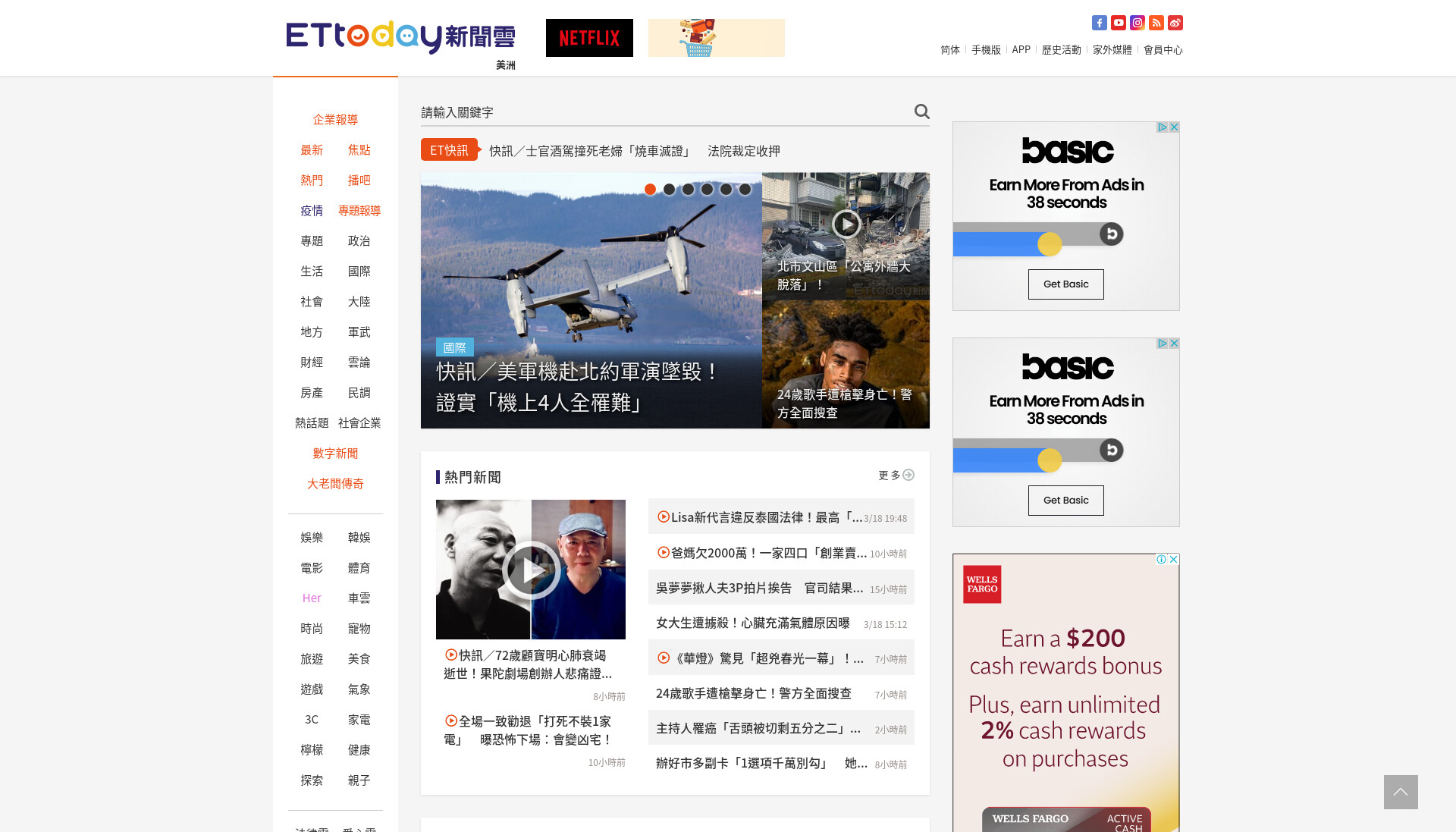
Task: Open 國際 category in sidebar
Action: (359, 272)
